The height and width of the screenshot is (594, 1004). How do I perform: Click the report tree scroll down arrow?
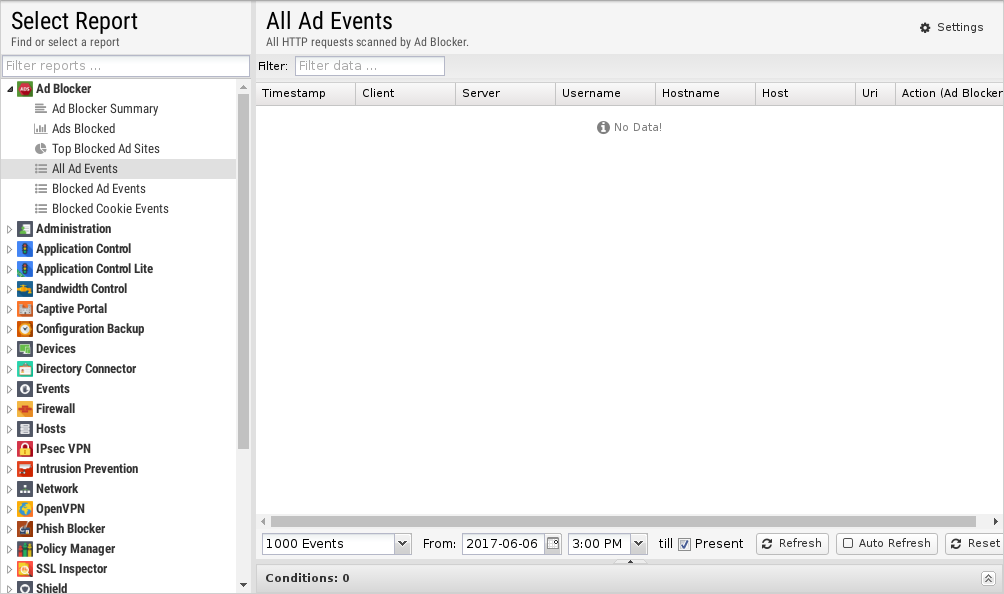tap(243, 585)
